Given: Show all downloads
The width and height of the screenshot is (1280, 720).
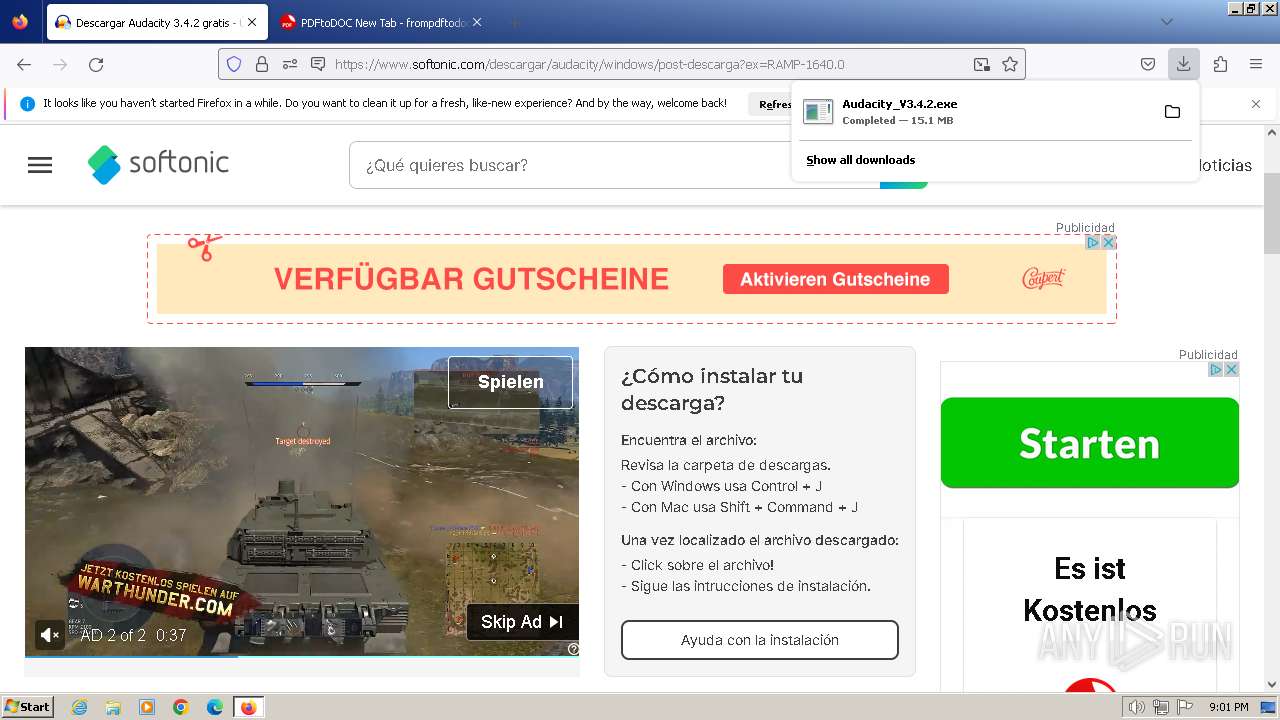Looking at the screenshot, I should point(861,160).
